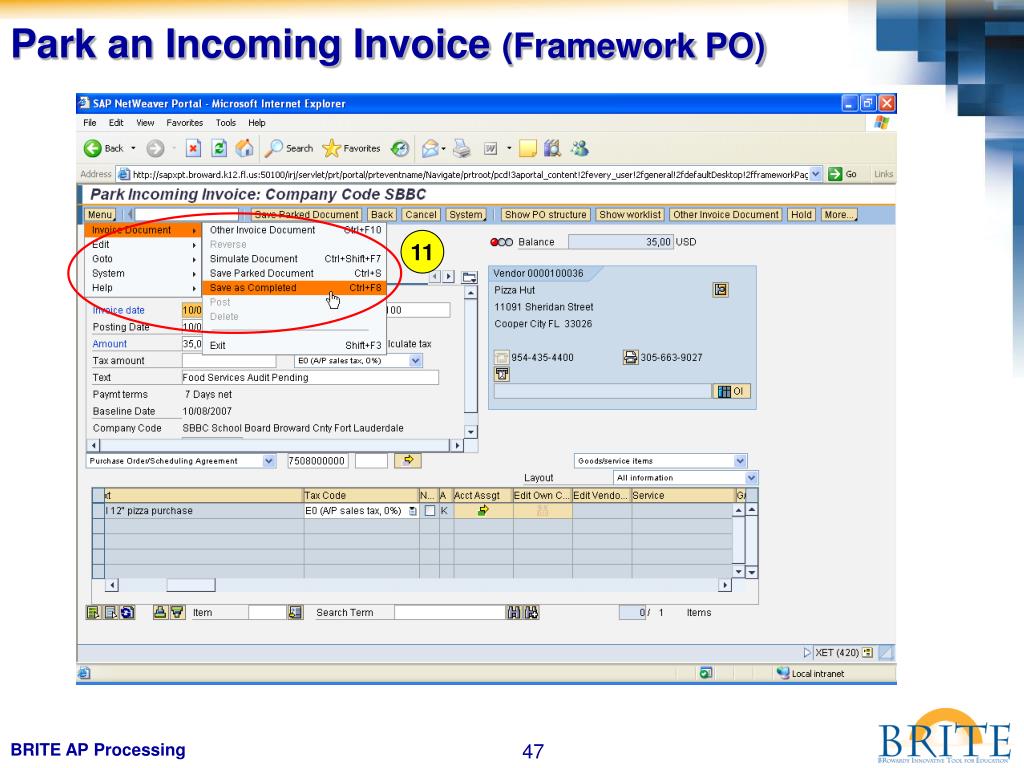The height and width of the screenshot is (768, 1024).
Task: Open the Goods/service items dropdown
Action: tap(739, 461)
